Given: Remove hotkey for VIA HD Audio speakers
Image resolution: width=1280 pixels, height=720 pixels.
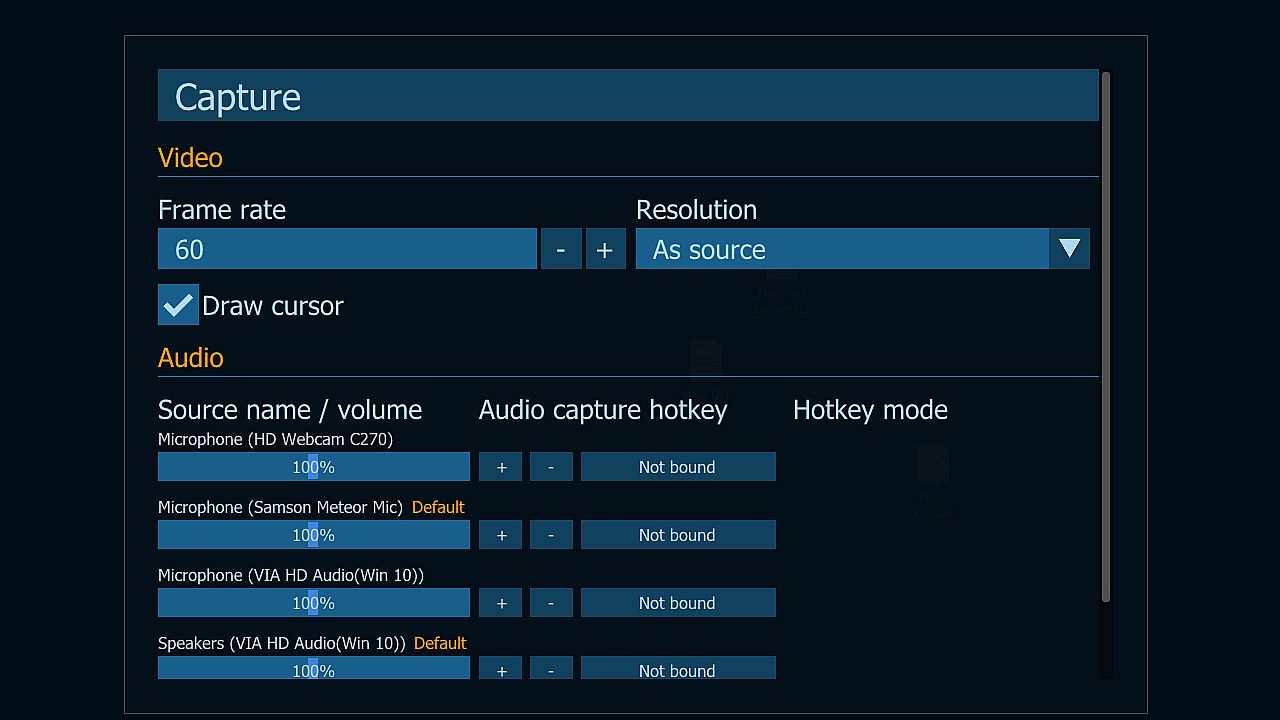Looking at the screenshot, I should click(x=551, y=669).
